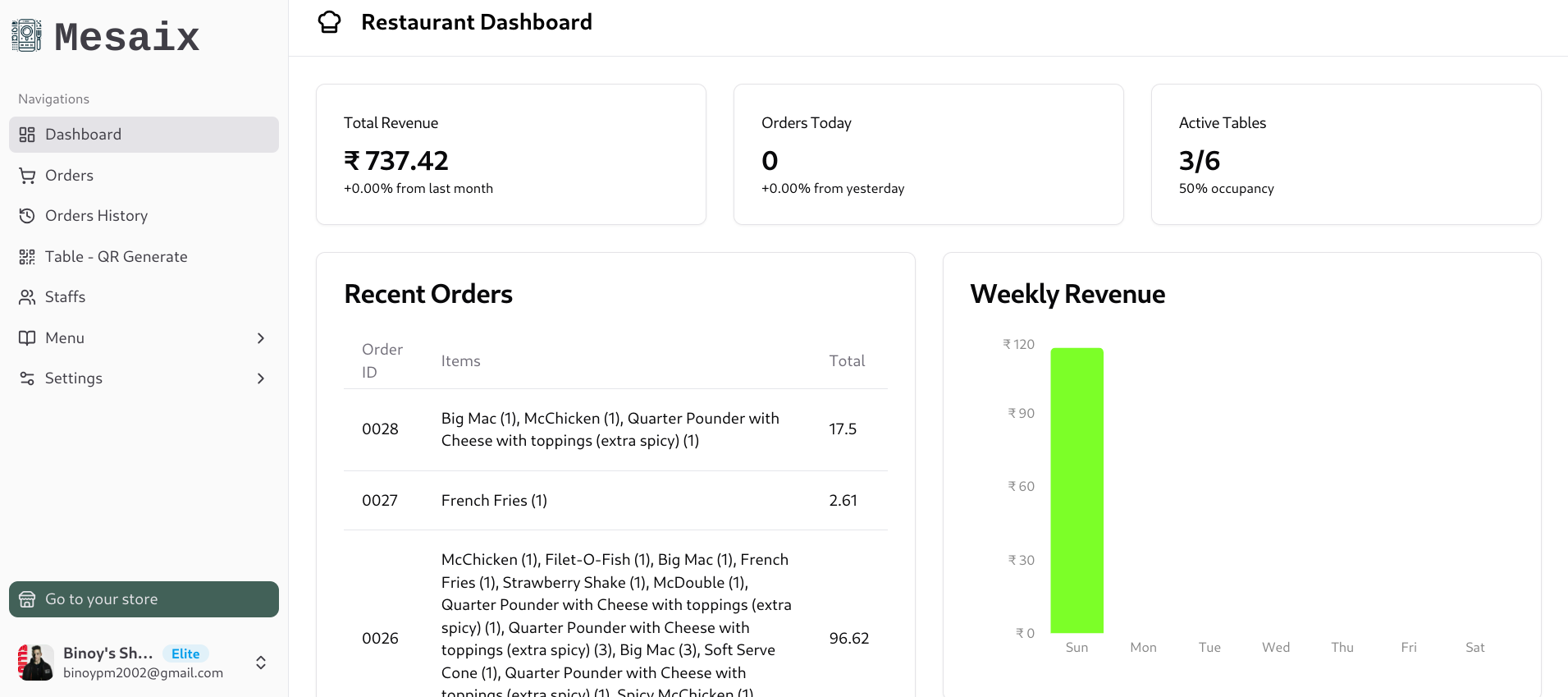This screenshot has height=697, width=1568.
Task: Click the 17.5 total for order 0028
Action: coord(843,429)
